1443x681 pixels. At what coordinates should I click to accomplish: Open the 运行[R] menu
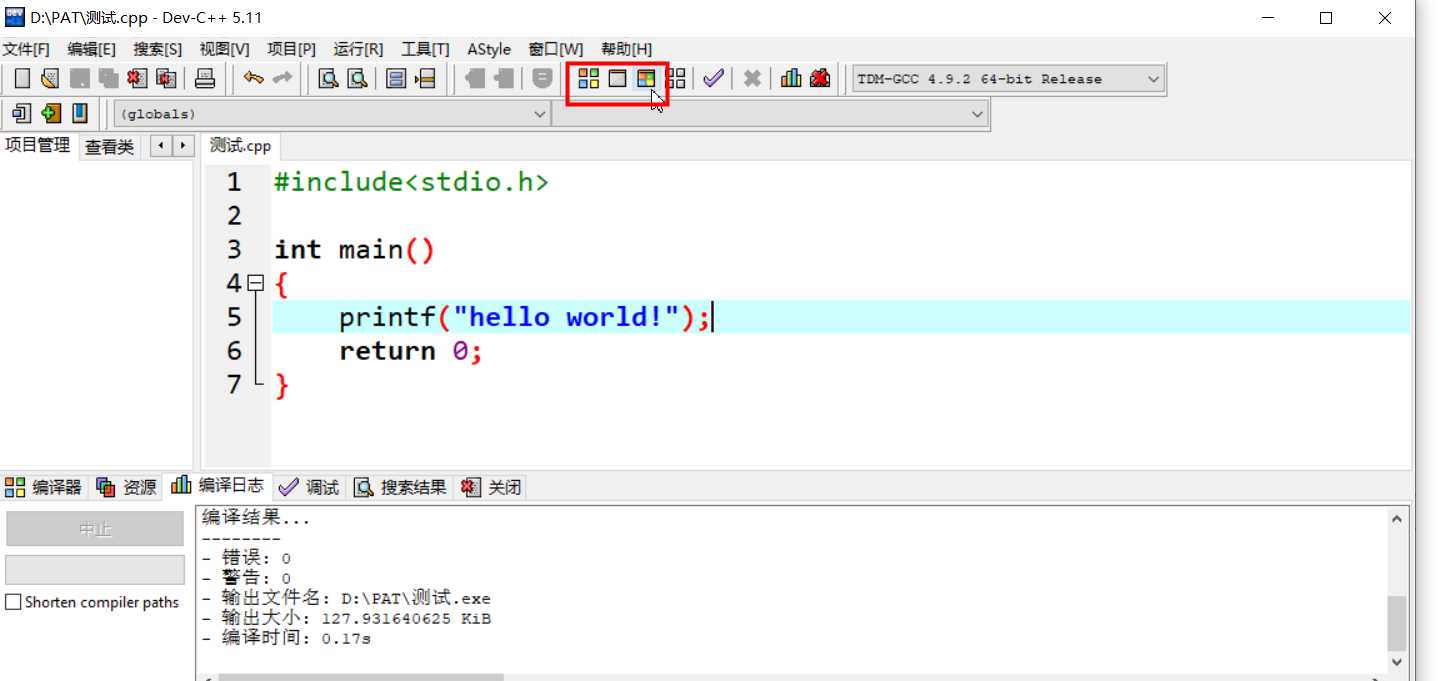[358, 49]
